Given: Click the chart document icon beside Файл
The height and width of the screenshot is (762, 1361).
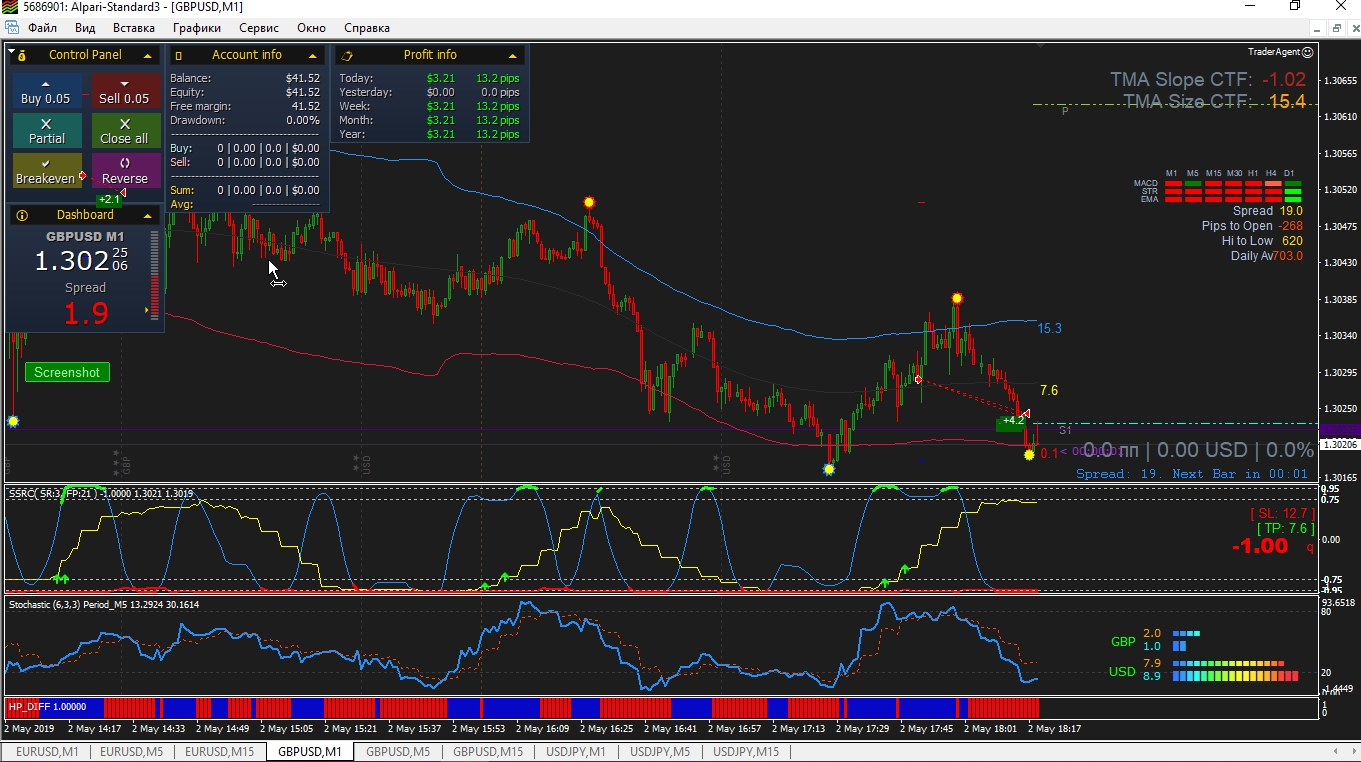Looking at the screenshot, I should click(x=12, y=28).
